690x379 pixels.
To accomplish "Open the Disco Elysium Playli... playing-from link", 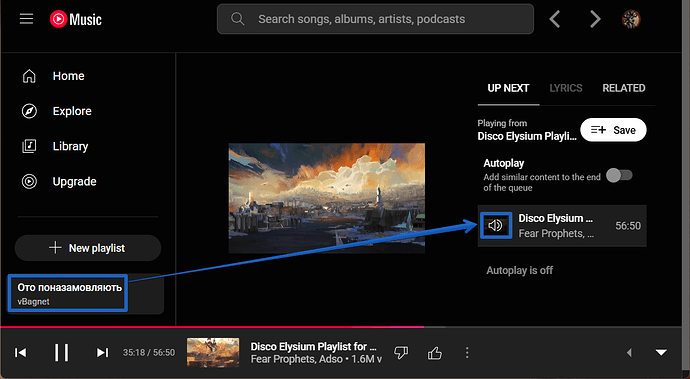I will click(x=527, y=136).
